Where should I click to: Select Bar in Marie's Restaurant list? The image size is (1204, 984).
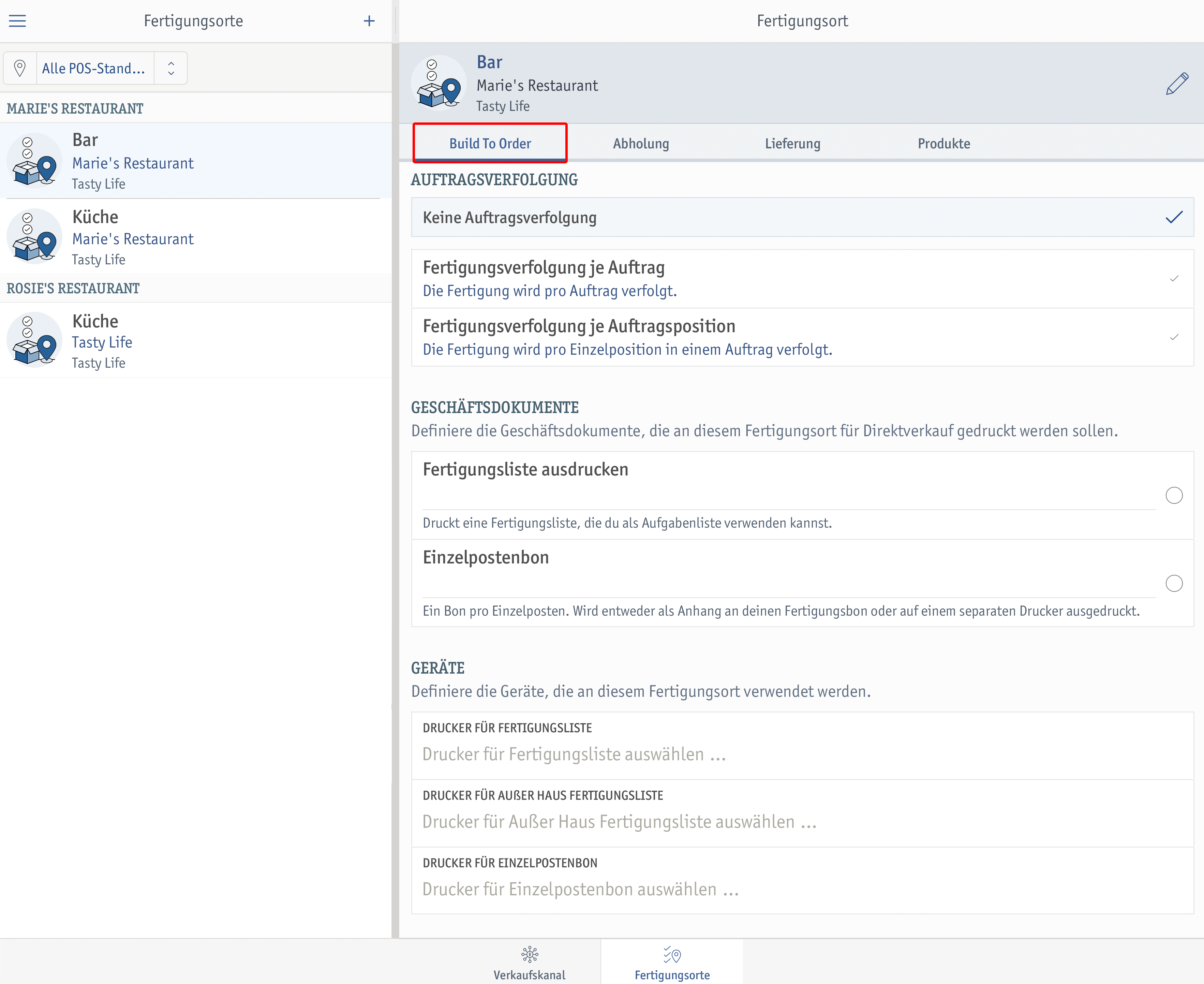pyautogui.click(x=195, y=160)
